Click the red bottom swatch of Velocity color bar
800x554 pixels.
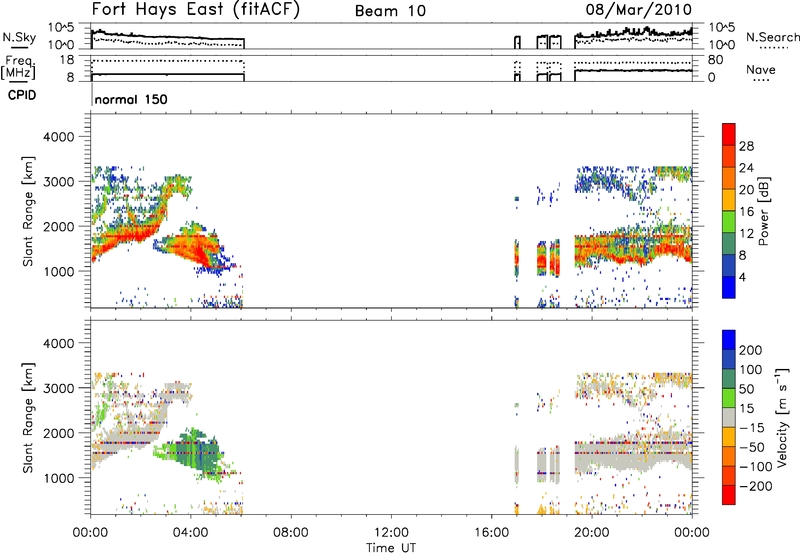pos(729,494)
